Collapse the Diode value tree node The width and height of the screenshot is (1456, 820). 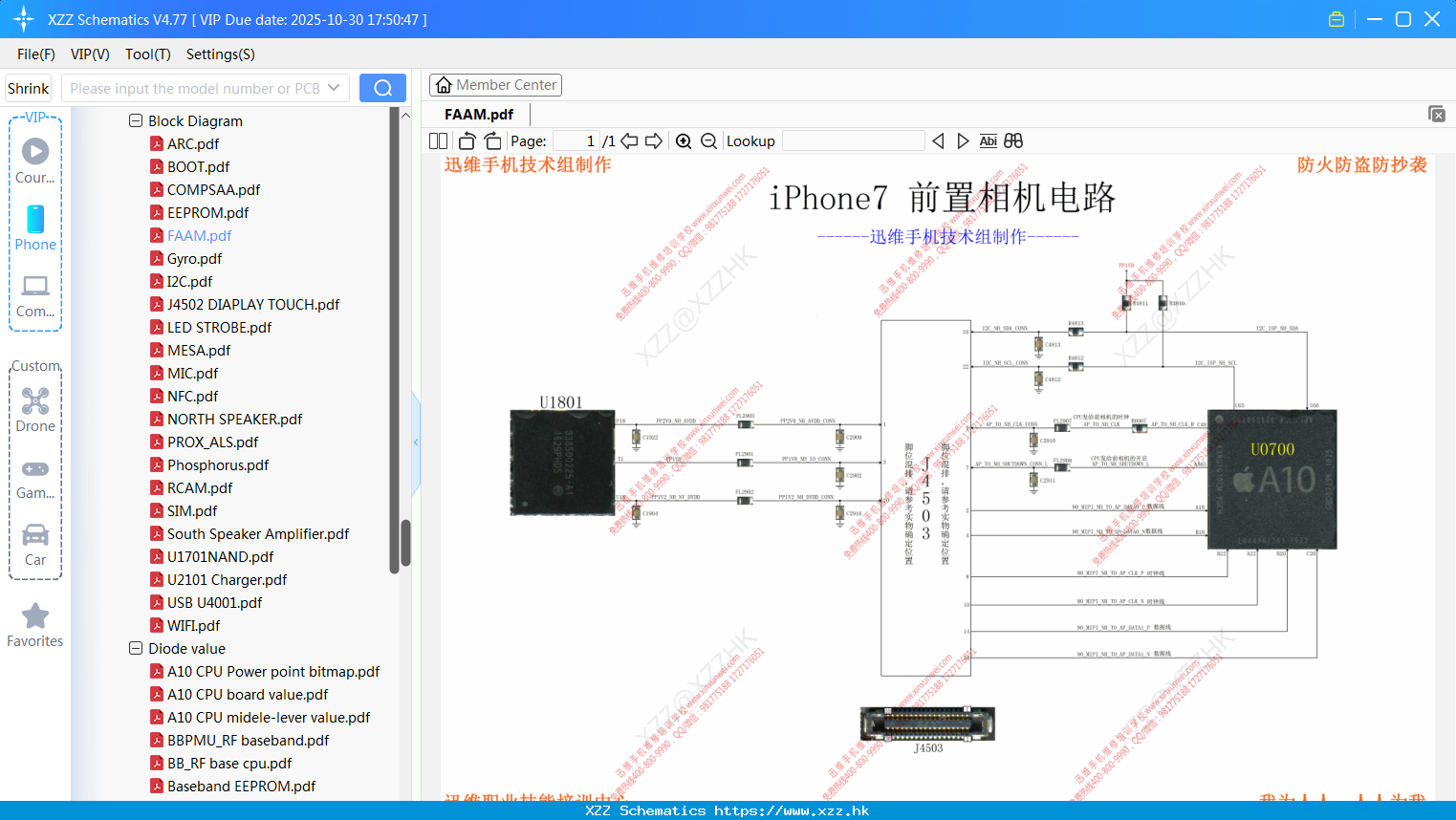(136, 648)
